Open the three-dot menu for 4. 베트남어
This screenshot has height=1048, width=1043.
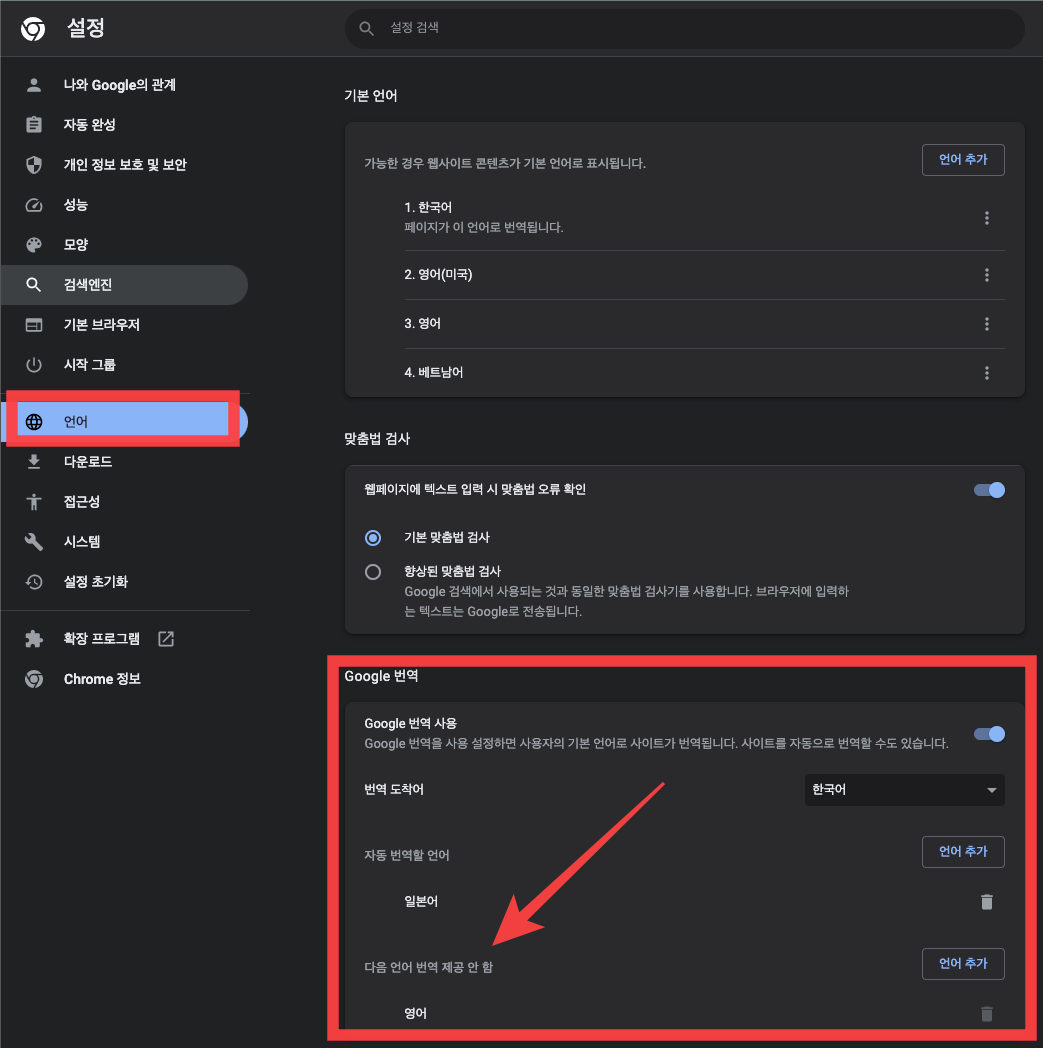click(986, 373)
